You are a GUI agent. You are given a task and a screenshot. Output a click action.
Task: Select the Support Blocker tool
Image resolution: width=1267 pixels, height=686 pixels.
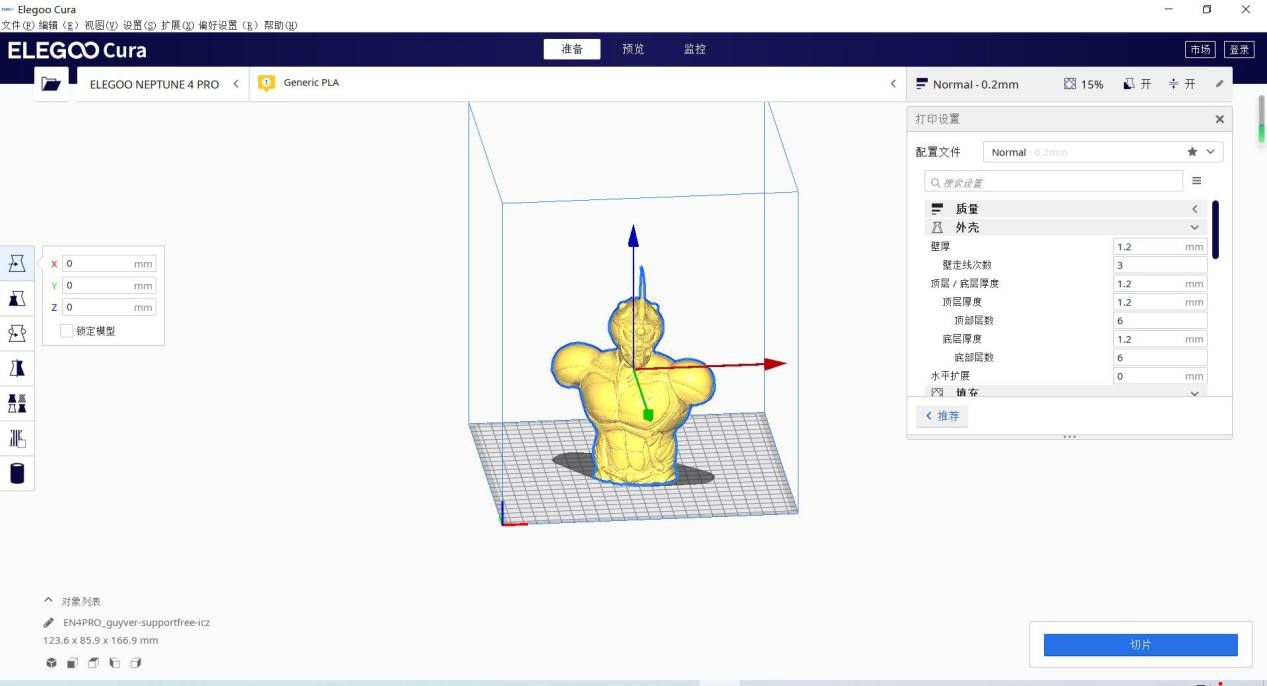17,438
